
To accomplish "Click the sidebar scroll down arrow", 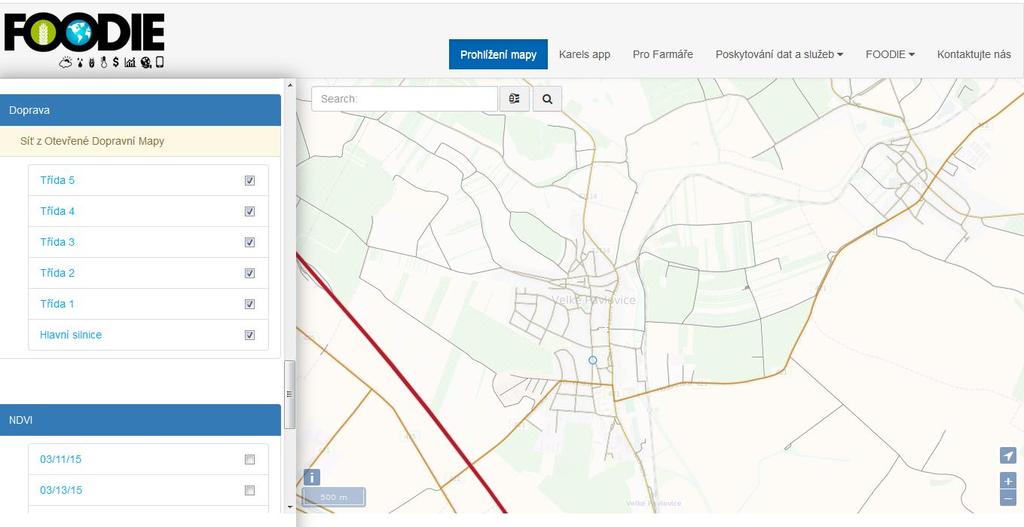I will pyautogui.click(x=290, y=507).
